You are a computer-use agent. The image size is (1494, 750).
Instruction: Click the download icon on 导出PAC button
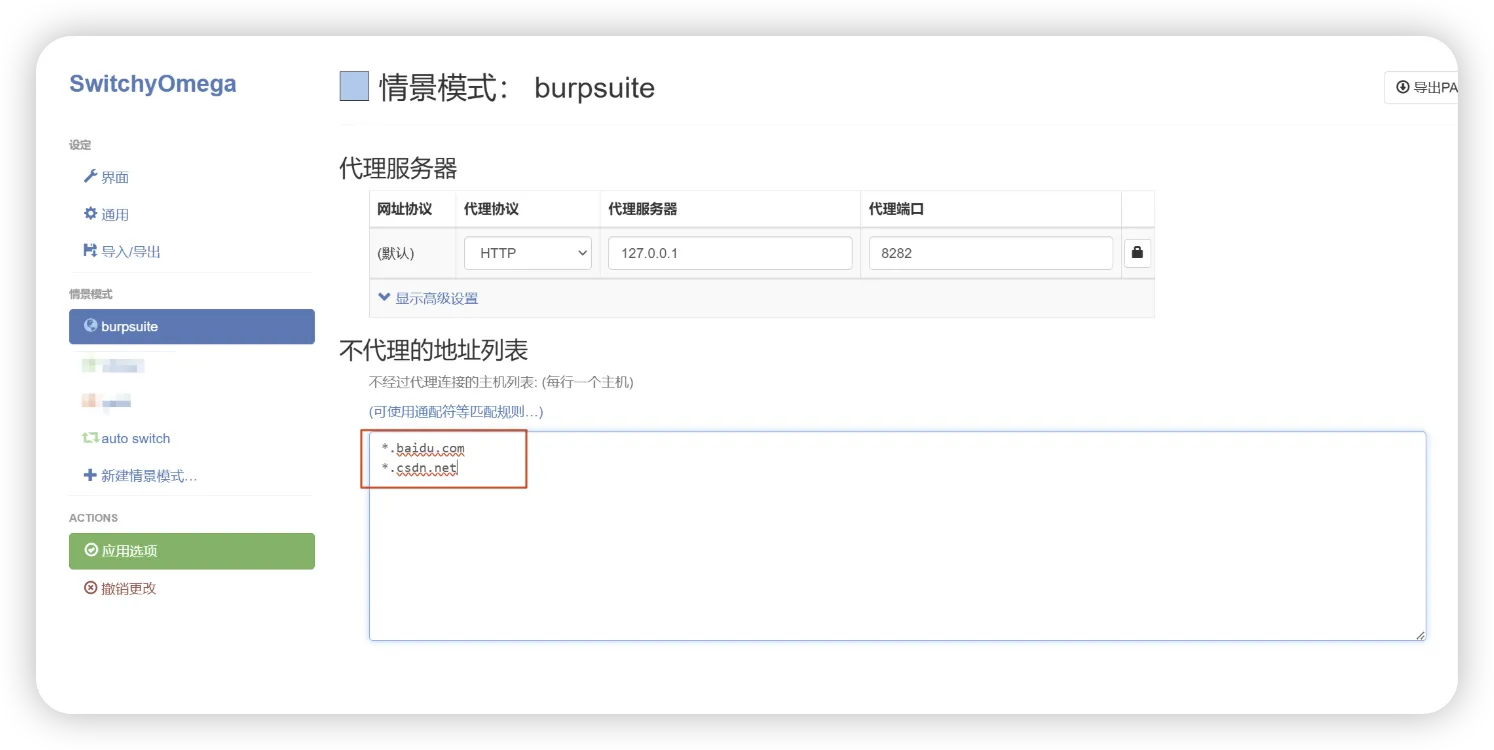tap(1402, 88)
